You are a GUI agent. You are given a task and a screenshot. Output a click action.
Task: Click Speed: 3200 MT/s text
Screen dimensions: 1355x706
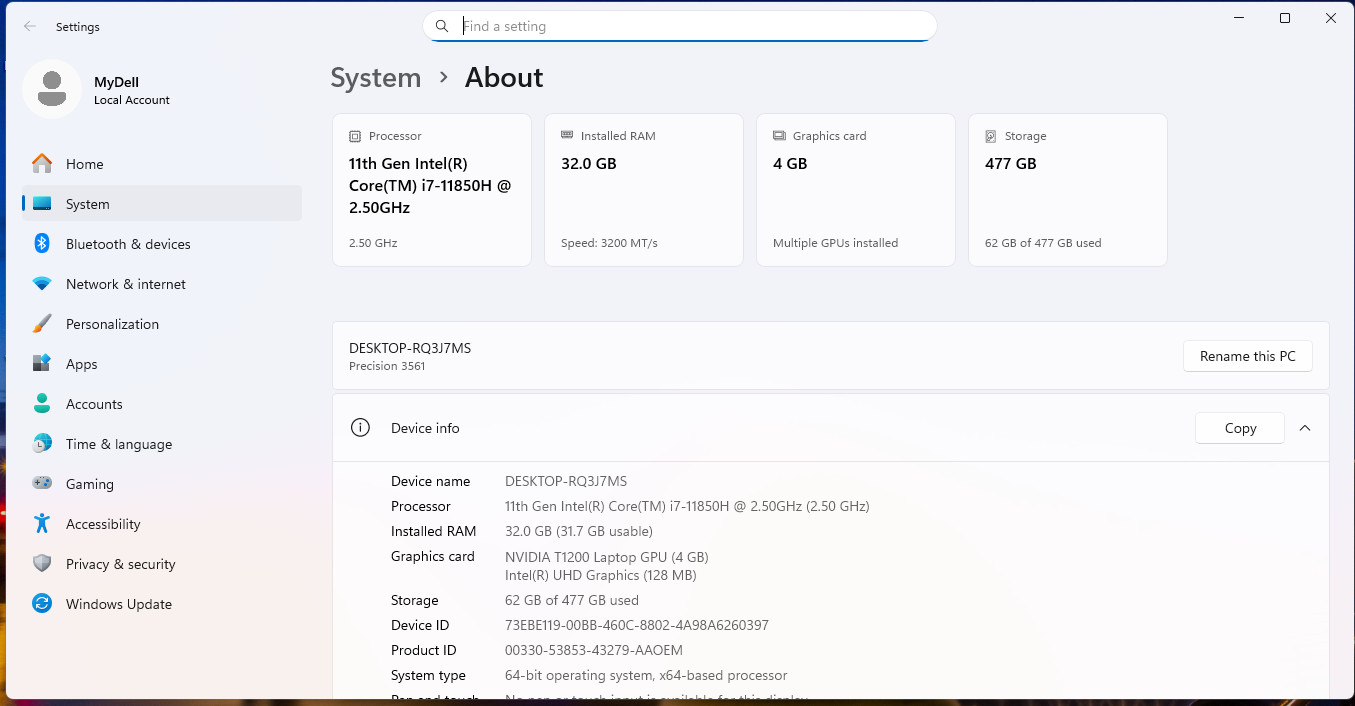click(609, 243)
